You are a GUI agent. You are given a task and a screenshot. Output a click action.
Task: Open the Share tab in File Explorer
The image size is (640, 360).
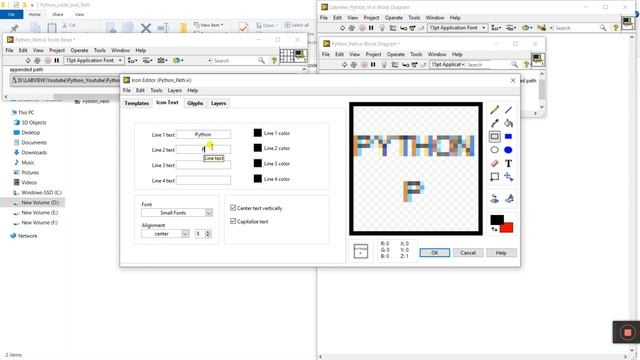(58, 14)
